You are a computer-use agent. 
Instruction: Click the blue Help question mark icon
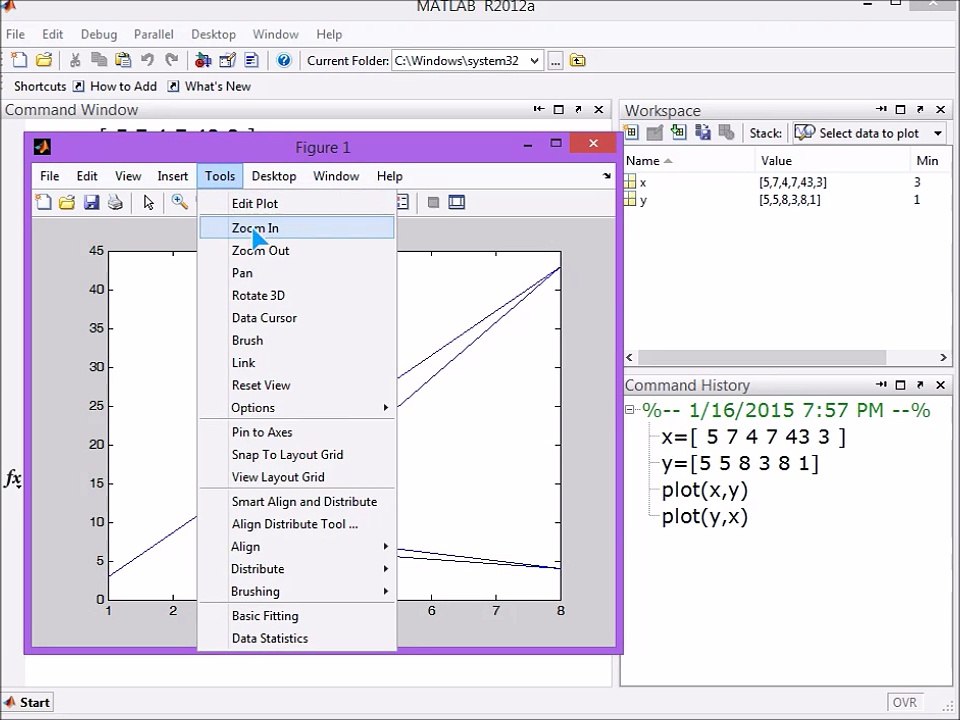pyautogui.click(x=283, y=60)
